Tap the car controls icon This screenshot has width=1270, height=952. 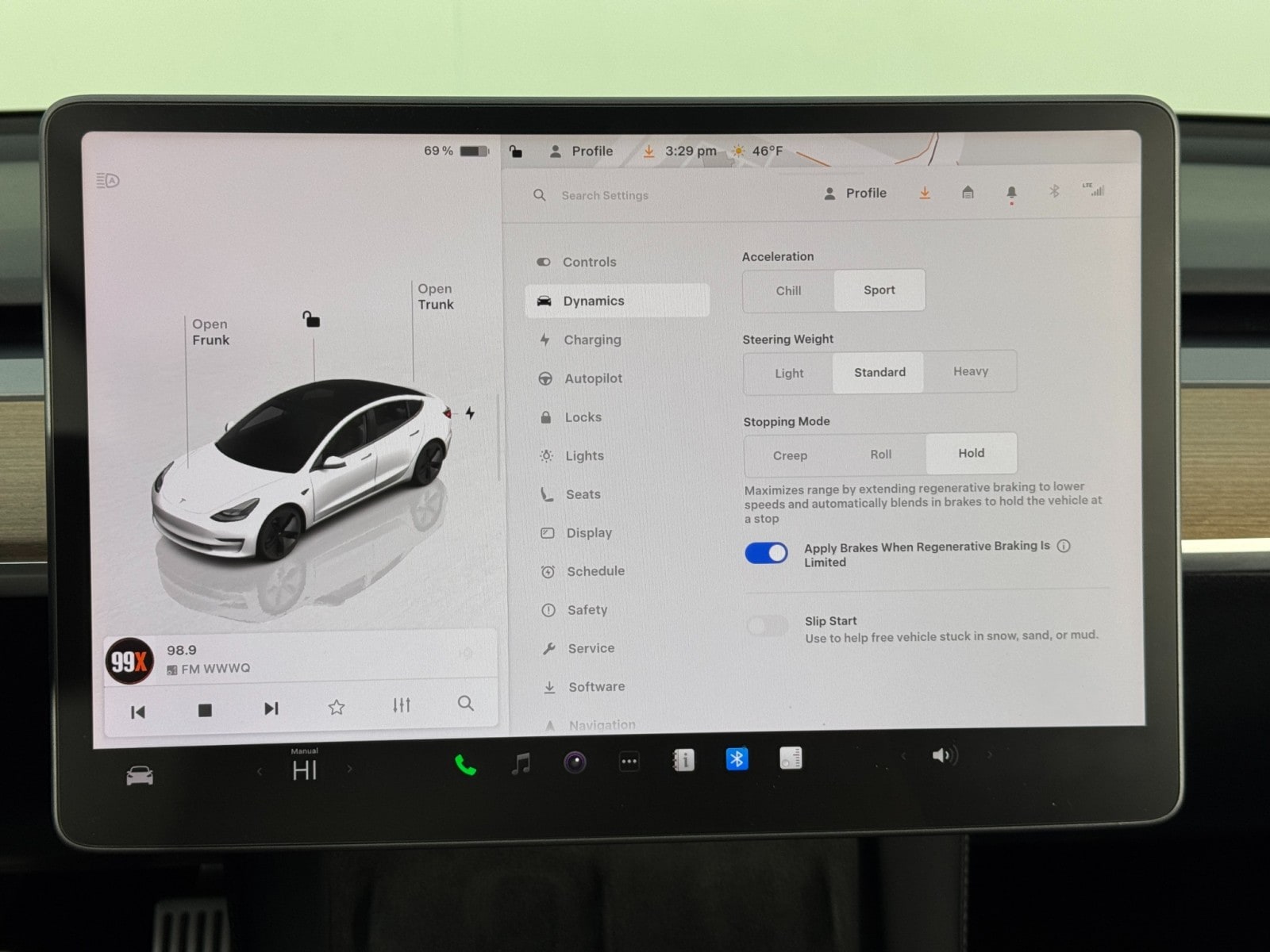tap(140, 775)
